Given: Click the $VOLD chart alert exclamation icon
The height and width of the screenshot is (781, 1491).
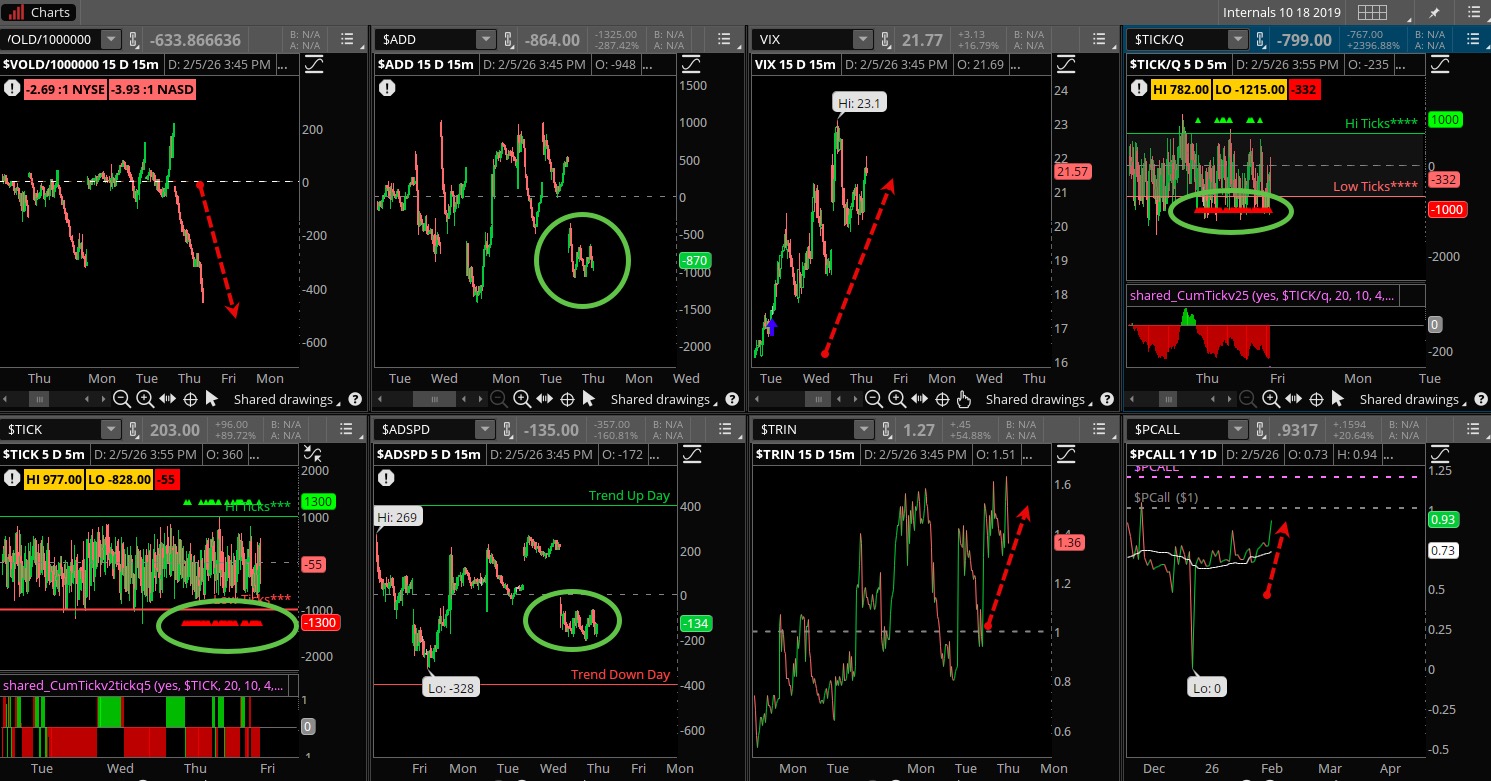Looking at the screenshot, I should pyautogui.click(x=13, y=88).
